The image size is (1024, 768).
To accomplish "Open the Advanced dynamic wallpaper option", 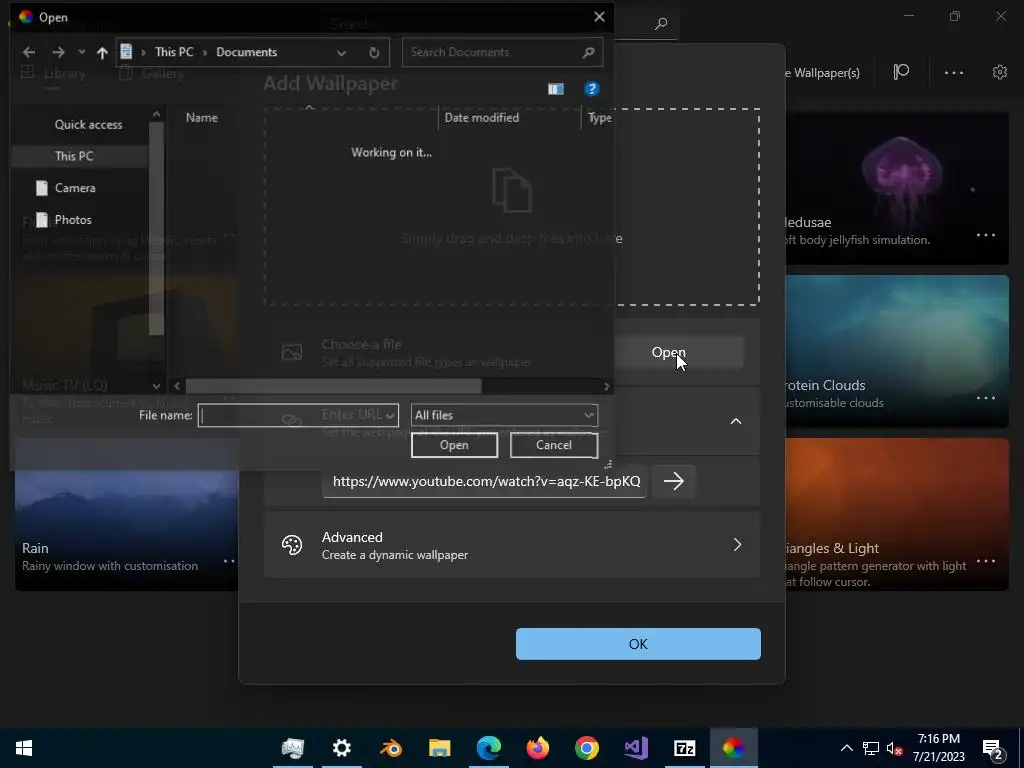I will pyautogui.click(x=512, y=545).
